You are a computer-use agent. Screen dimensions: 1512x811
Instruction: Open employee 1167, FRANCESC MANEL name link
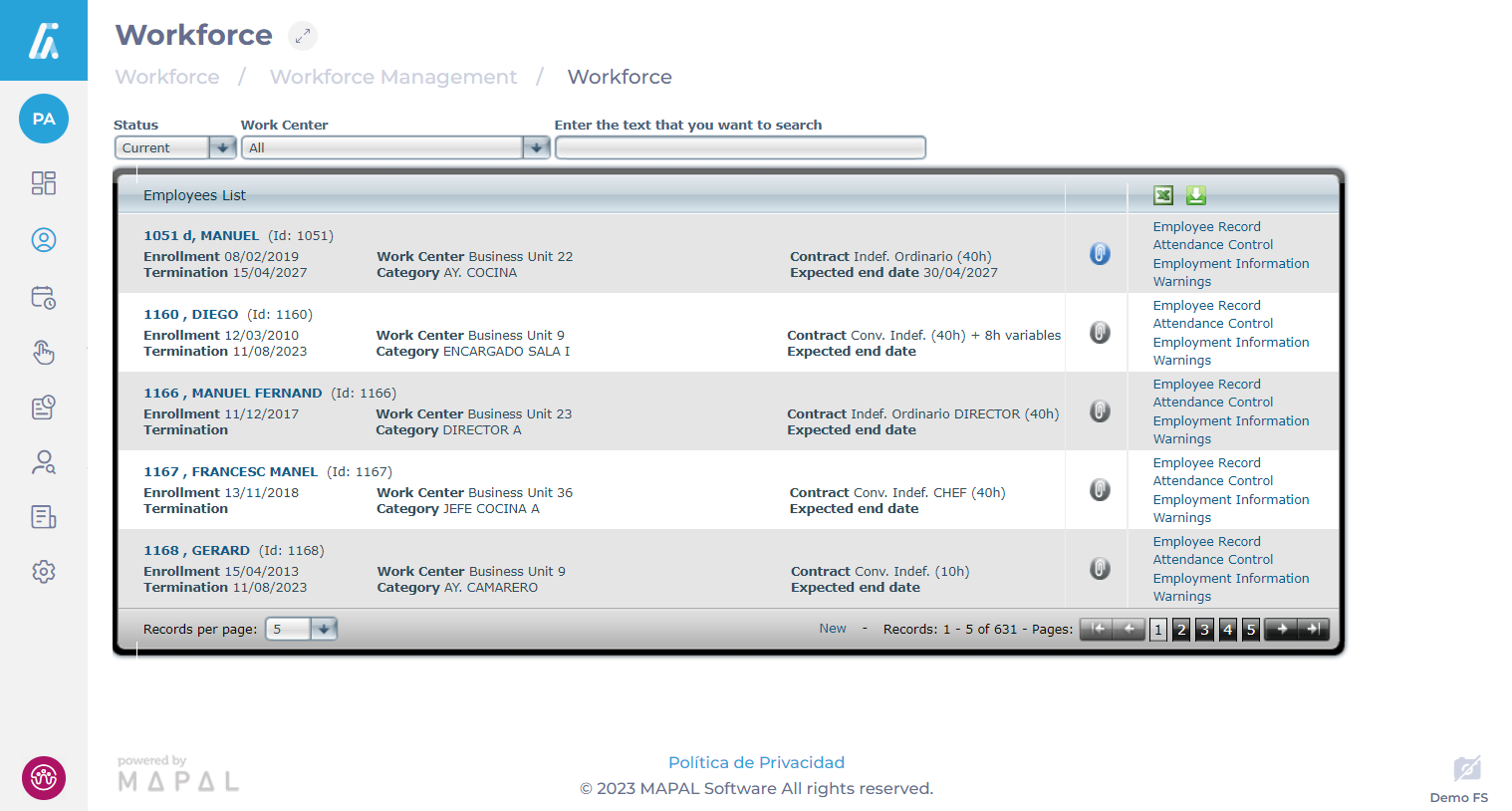click(x=231, y=472)
